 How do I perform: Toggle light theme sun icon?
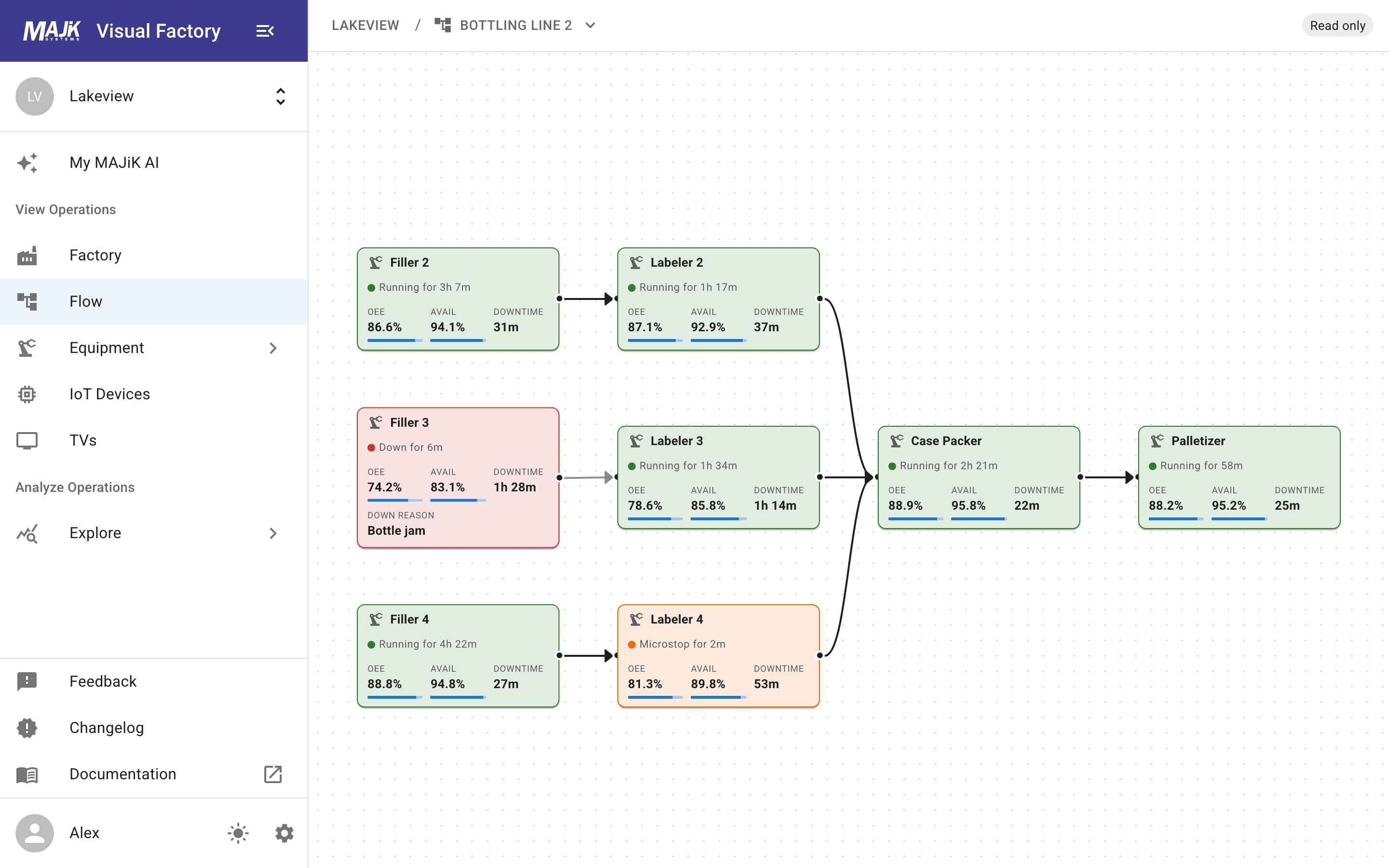pyautogui.click(x=238, y=833)
